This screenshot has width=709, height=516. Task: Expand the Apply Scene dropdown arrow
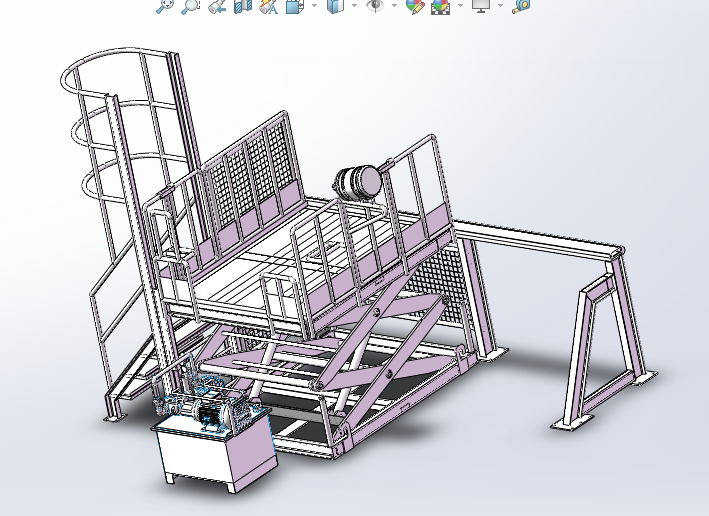[460, 6]
